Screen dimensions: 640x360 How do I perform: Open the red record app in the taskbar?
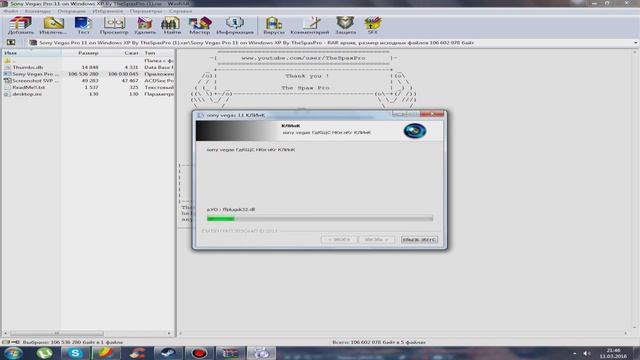(199, 353)
